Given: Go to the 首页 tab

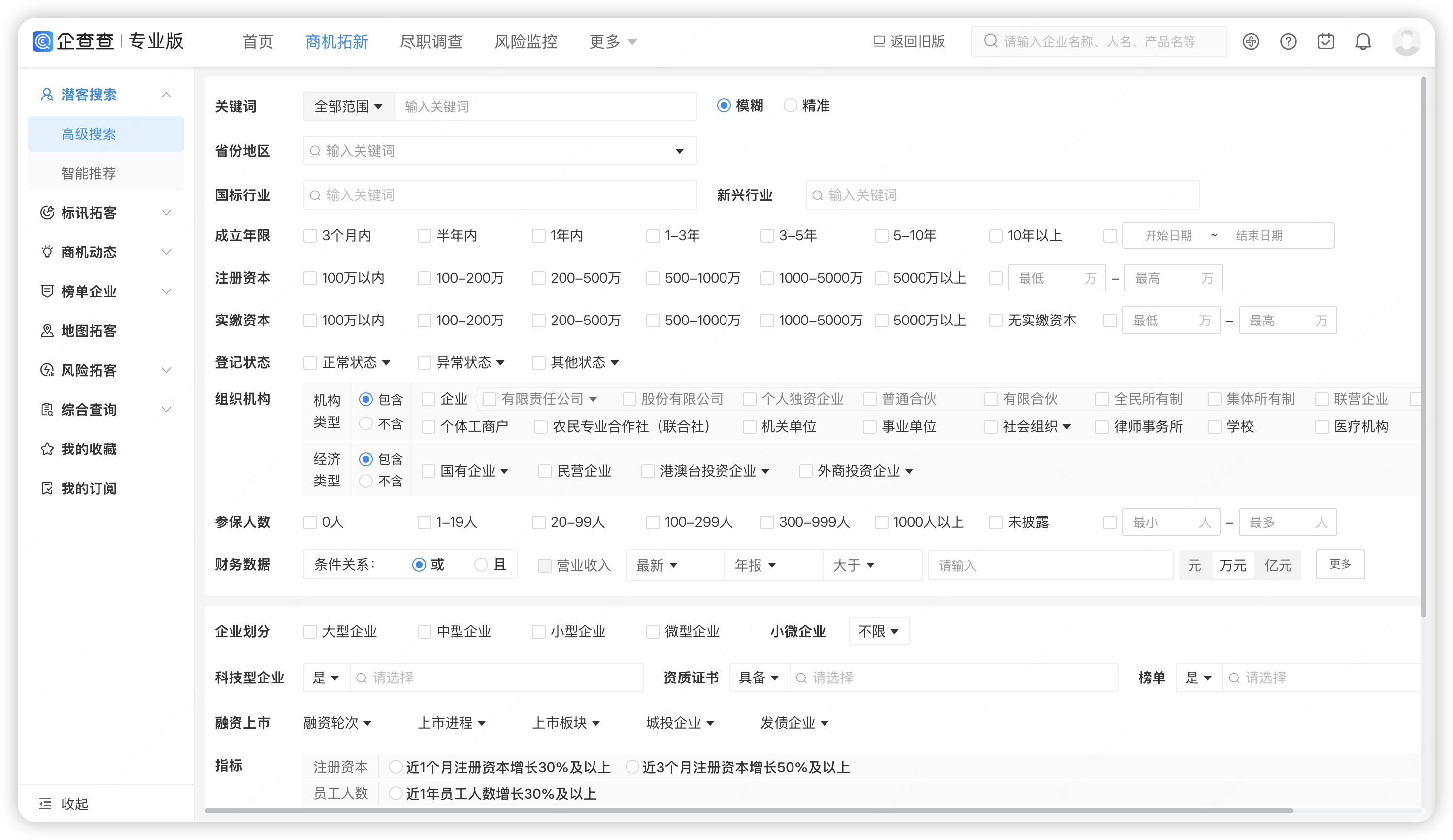Looking at the screenshot, I should (x=258, y=41).
